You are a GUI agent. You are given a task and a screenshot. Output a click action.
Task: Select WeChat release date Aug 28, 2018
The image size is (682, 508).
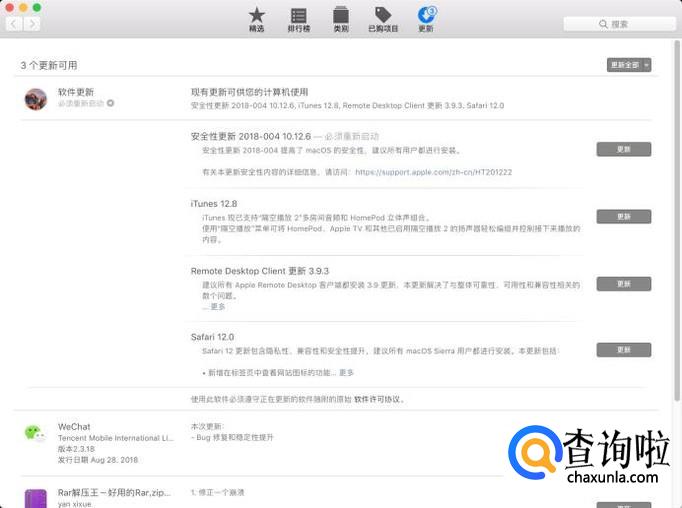[98, 460]
